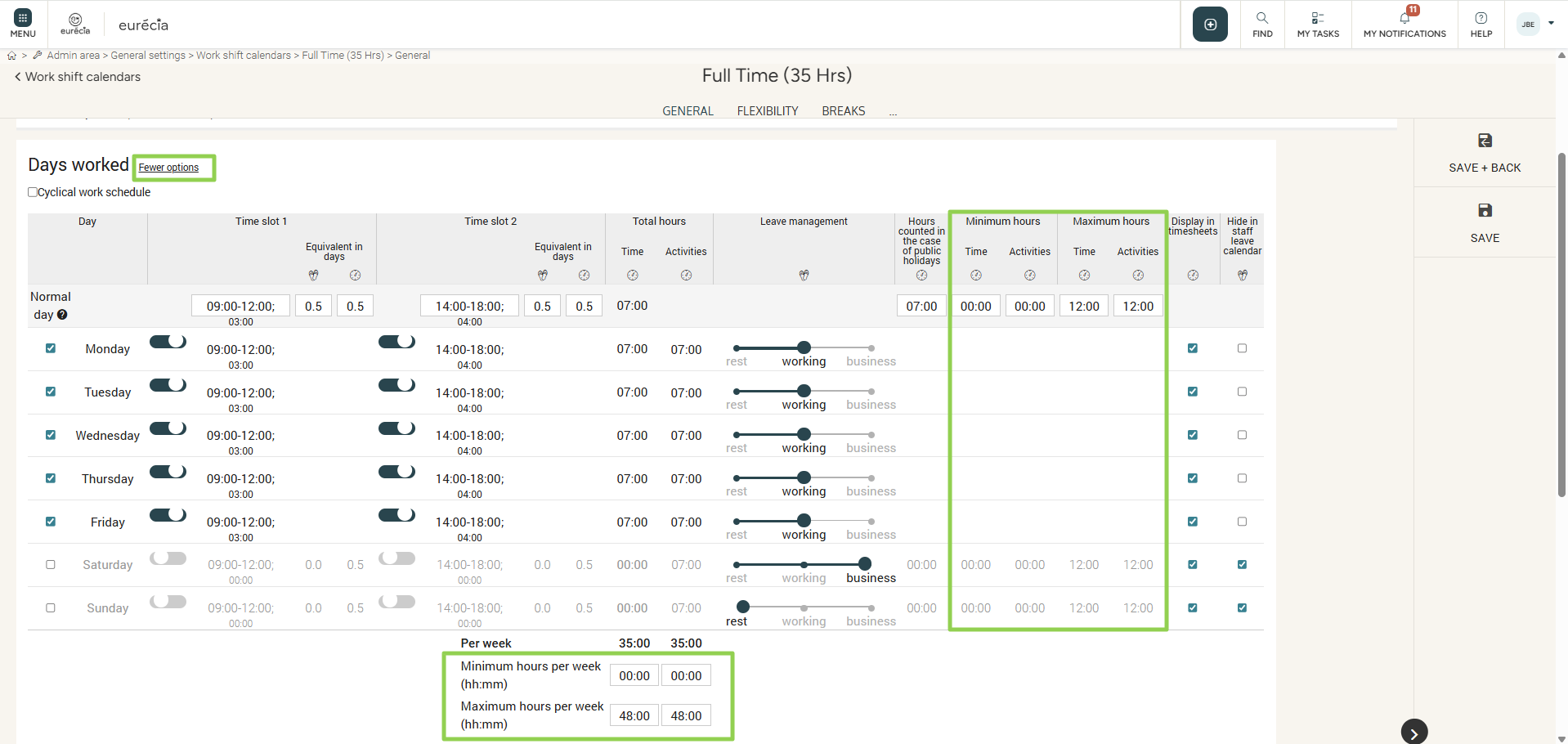Image resolution: width=1568 pixels, height=744 pixels.
Task: Click the home icon in breadcrumb
Action: 11,56
